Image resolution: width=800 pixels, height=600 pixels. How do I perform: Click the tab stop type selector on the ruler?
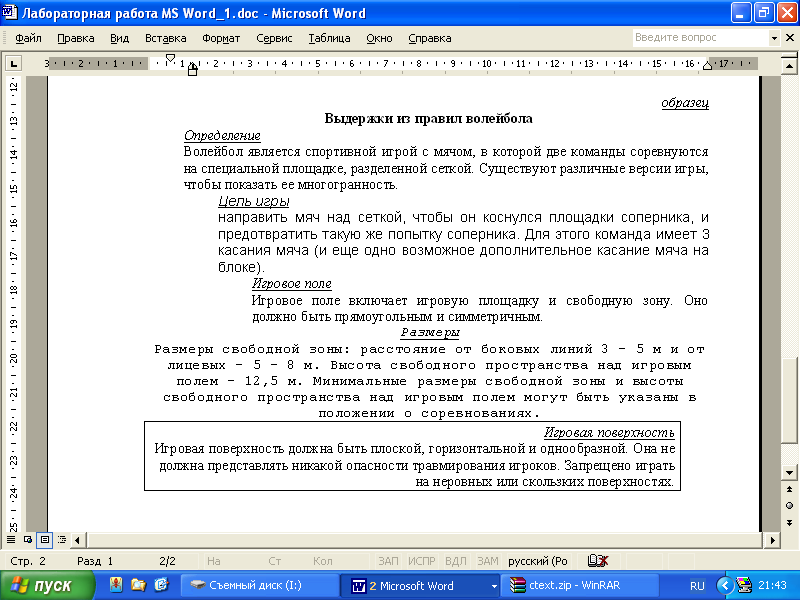(13, 64)
